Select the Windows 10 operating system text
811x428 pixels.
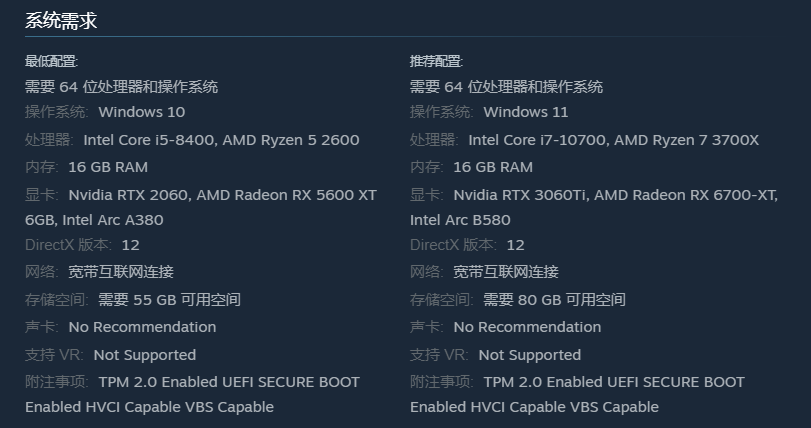pyautogui.click(x=141, y=112)
